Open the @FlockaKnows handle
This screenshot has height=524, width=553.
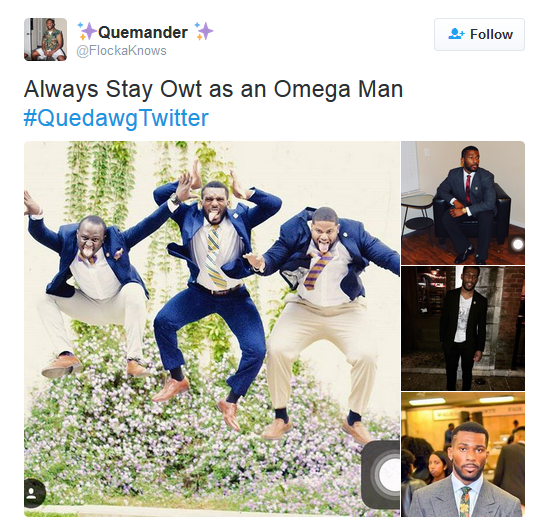tap(121, 51)
